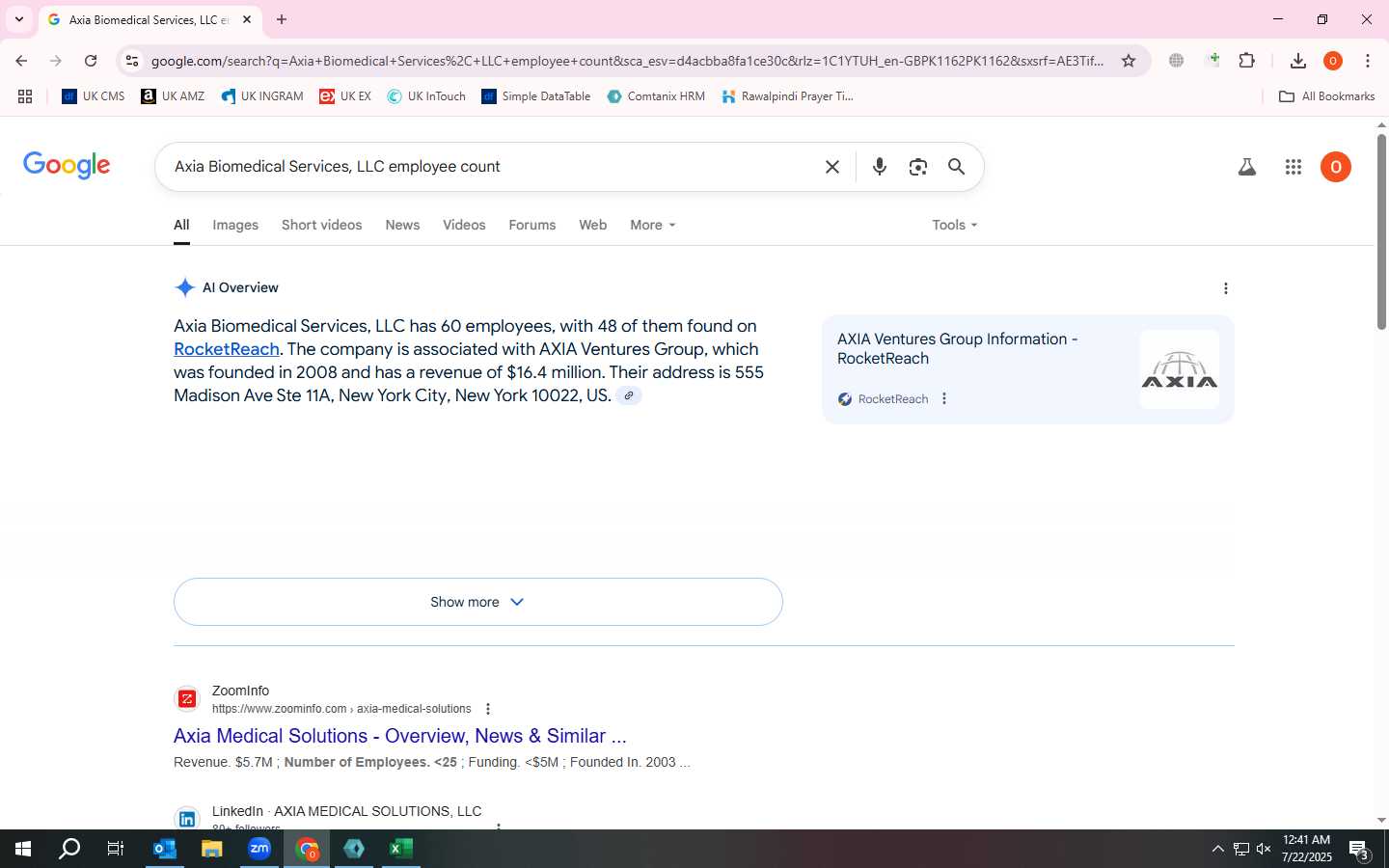Open UK AMZ bookmark
Viewport: 1389px width, 868px height.
[x=173, y=96]
